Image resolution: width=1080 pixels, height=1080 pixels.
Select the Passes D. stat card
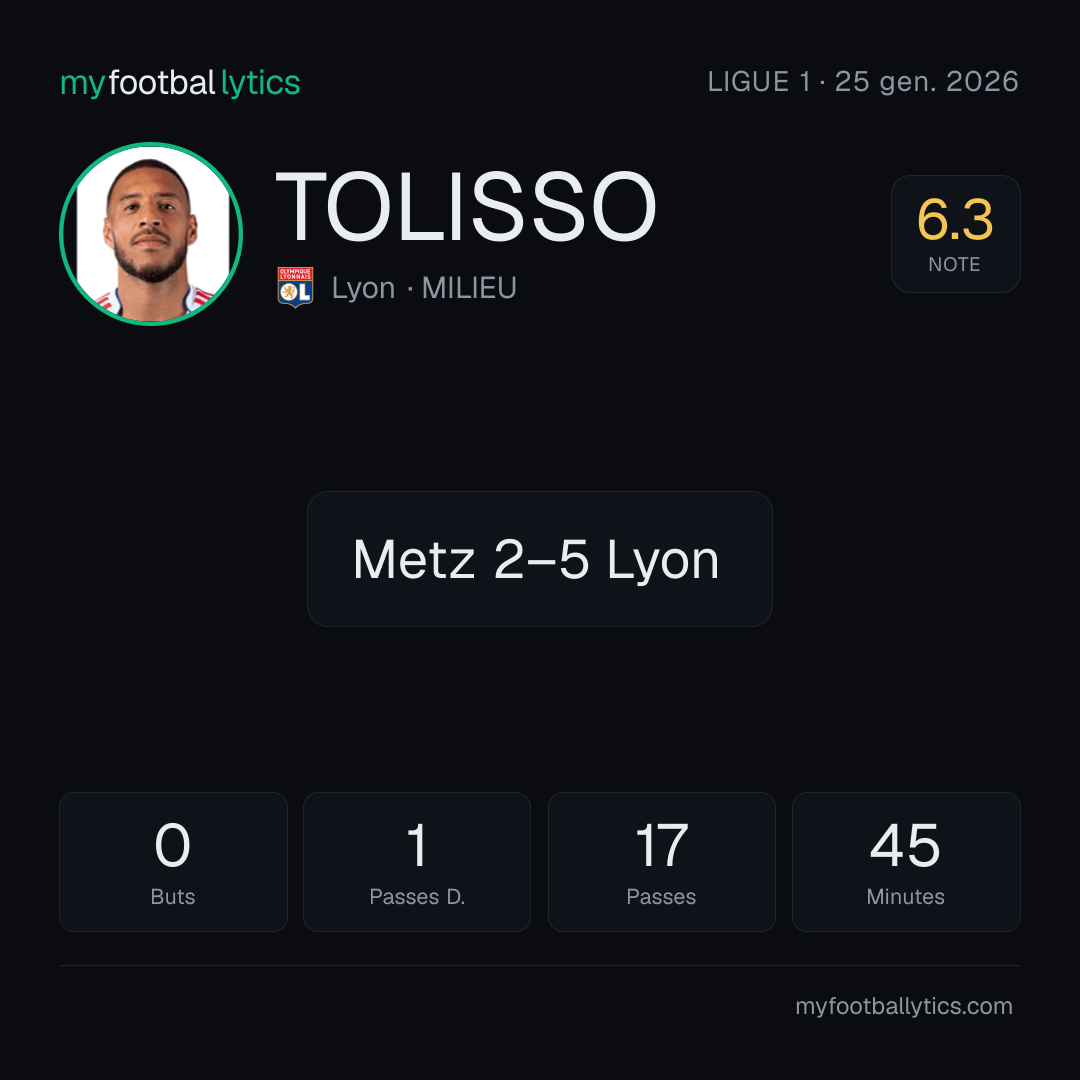(x=417, y=862)
